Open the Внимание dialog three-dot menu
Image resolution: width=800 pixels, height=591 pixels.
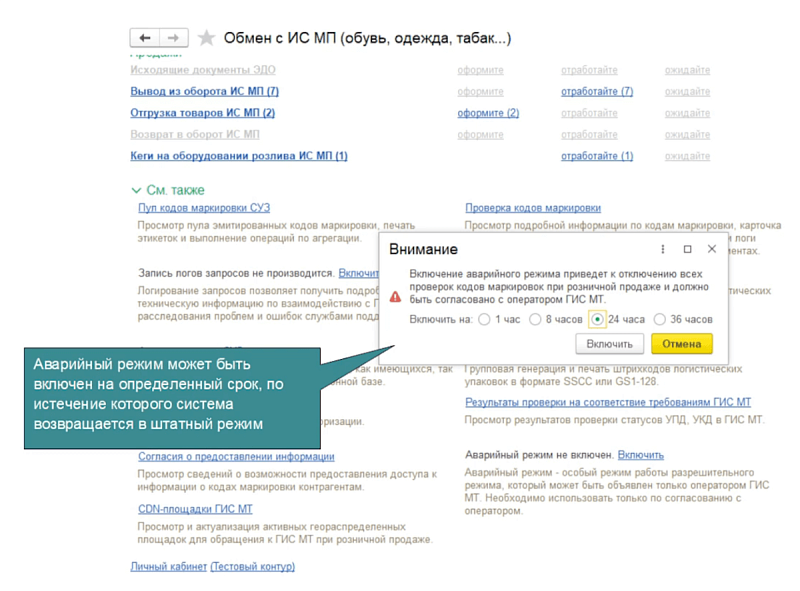pos(663,249)
